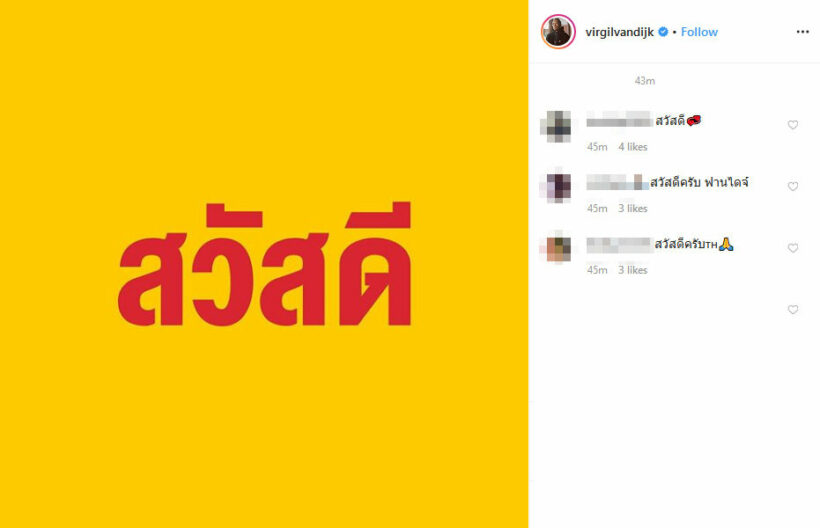This screenshot has height=528, width=820.
Task: View 3 likes on the second comment
Action: (x=633, y=209)
